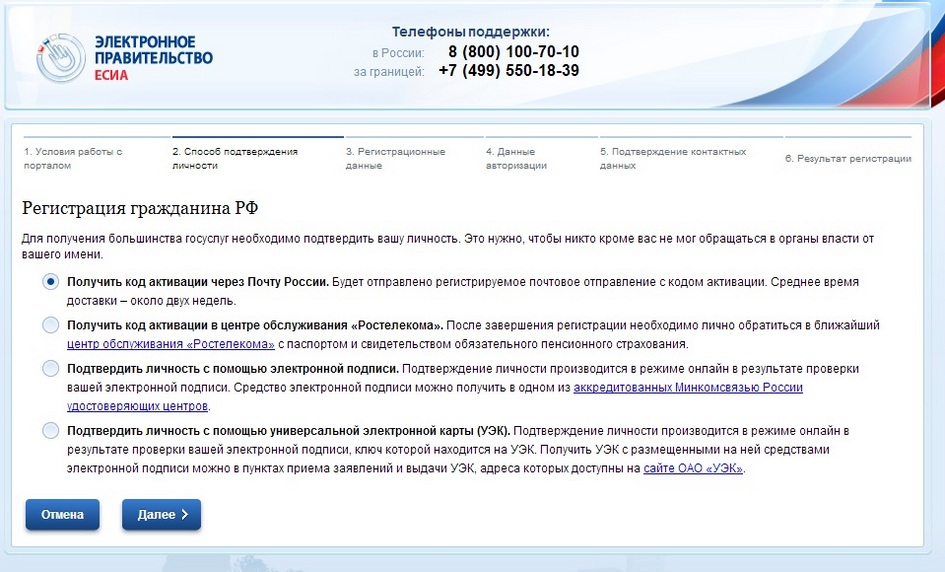
Task: Click the red ЕСИА label under the logo
Action: click(x=111, y=75)
